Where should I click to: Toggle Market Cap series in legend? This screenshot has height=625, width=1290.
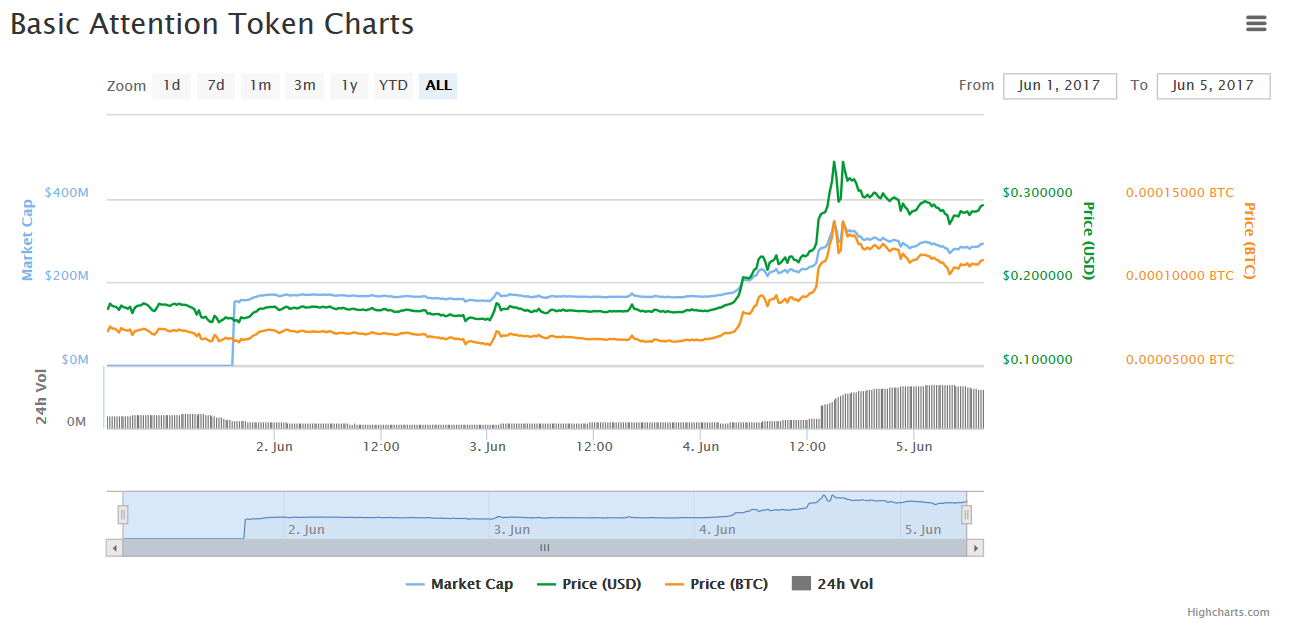click(x=460, y=584)
